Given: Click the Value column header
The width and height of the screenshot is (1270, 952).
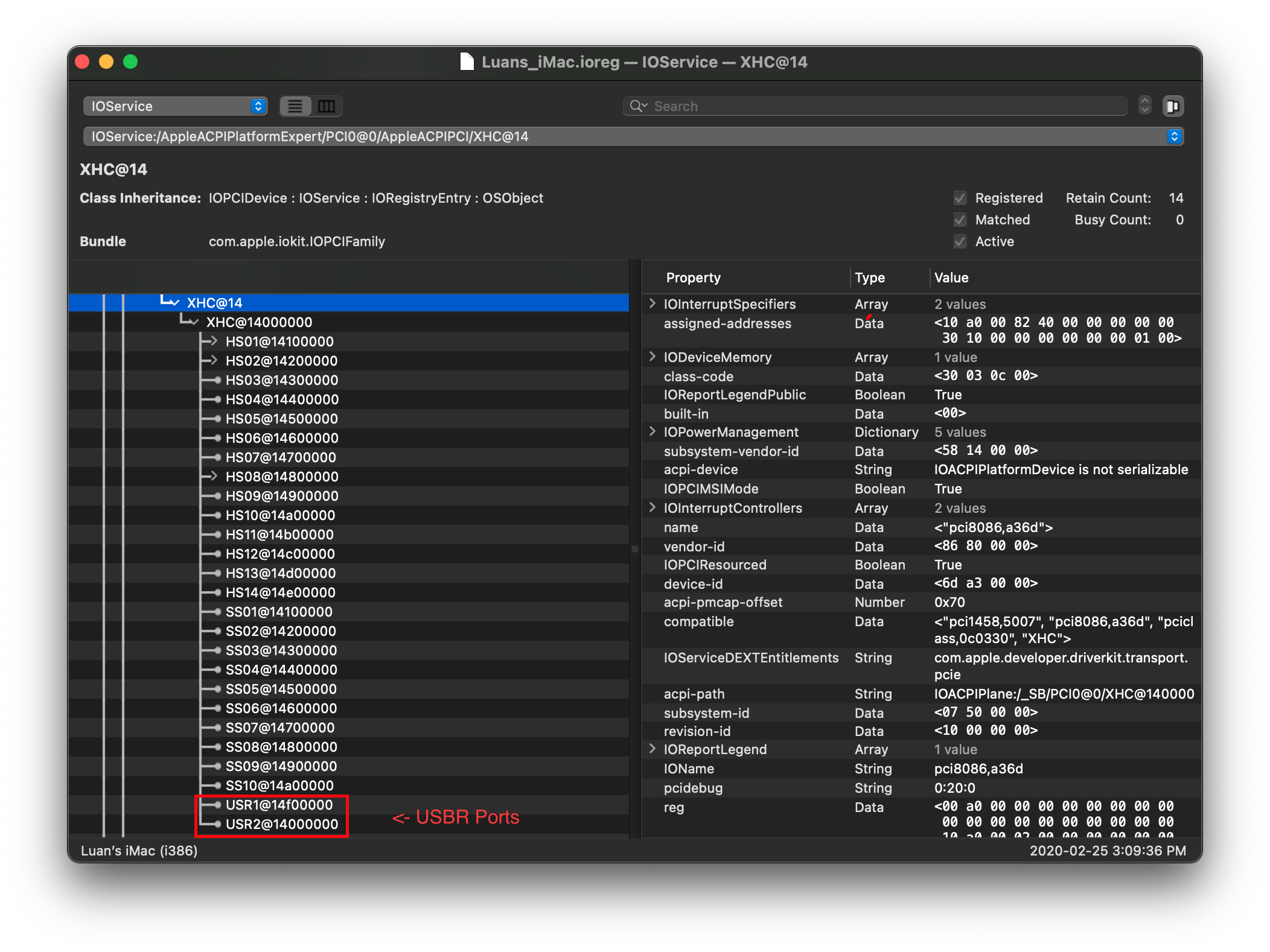Looking at the screenshot, I should click(951, 278).
